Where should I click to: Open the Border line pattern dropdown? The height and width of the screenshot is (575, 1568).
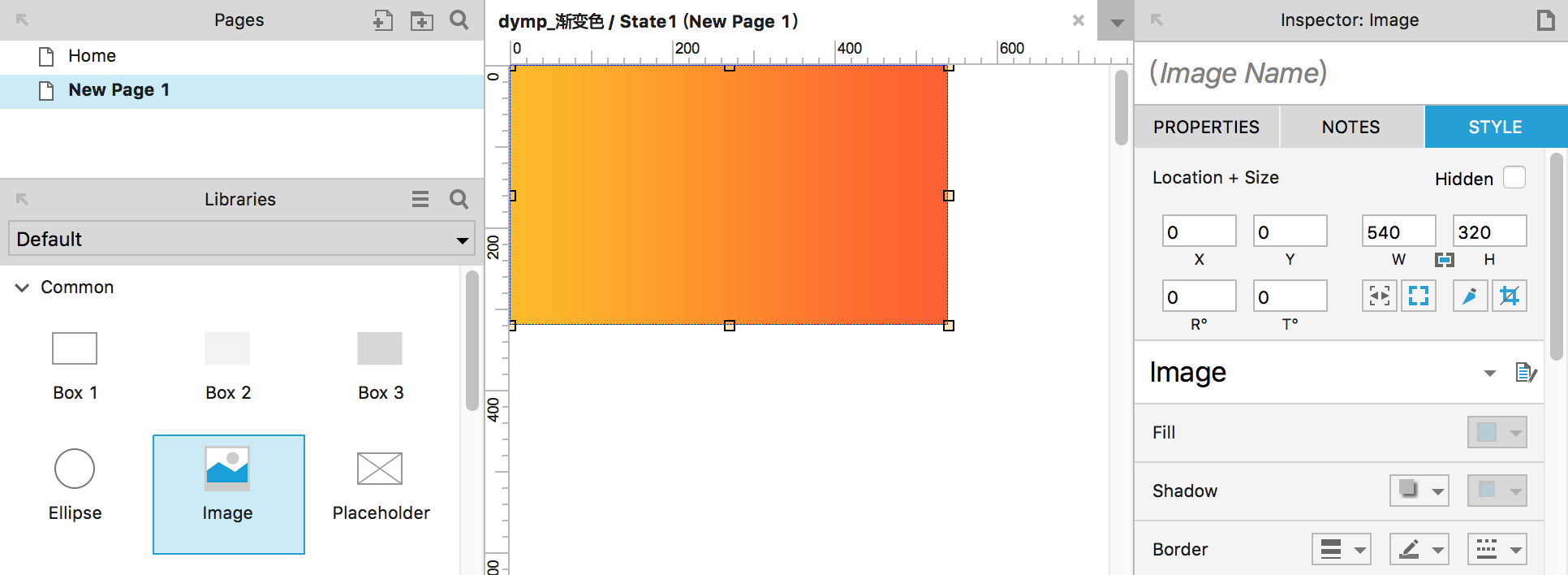point(1497,549)
